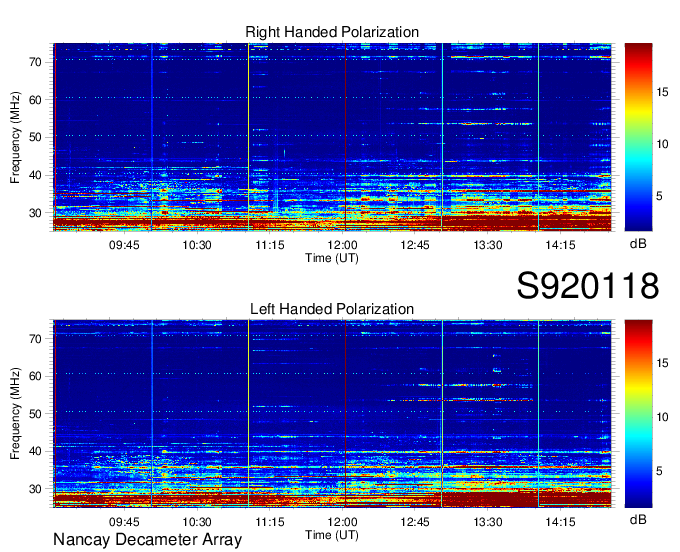Click the 10:30 tick under Right Handed plot
680x552 pixels.
[x=197, y=245]
